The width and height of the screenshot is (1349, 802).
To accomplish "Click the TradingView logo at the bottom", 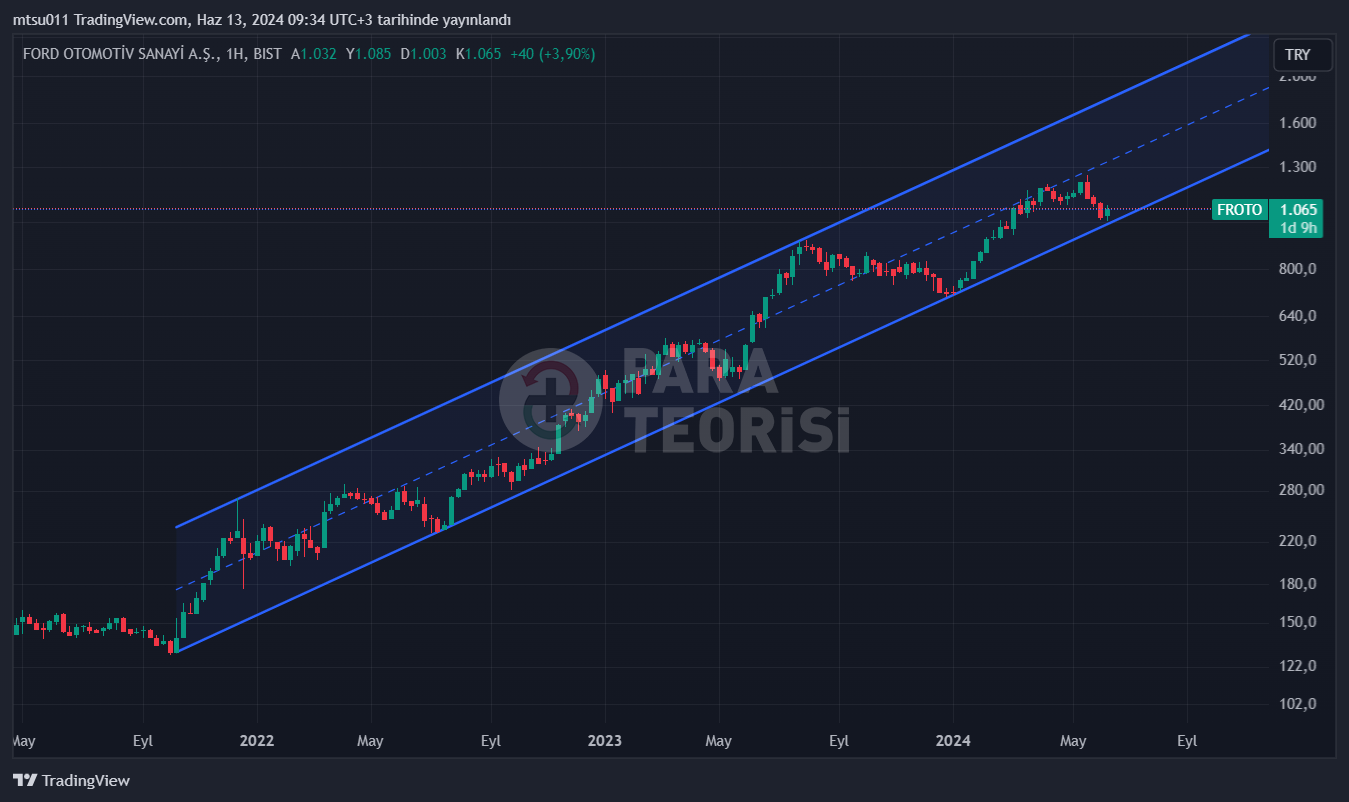I will click(x=71, y=781).
